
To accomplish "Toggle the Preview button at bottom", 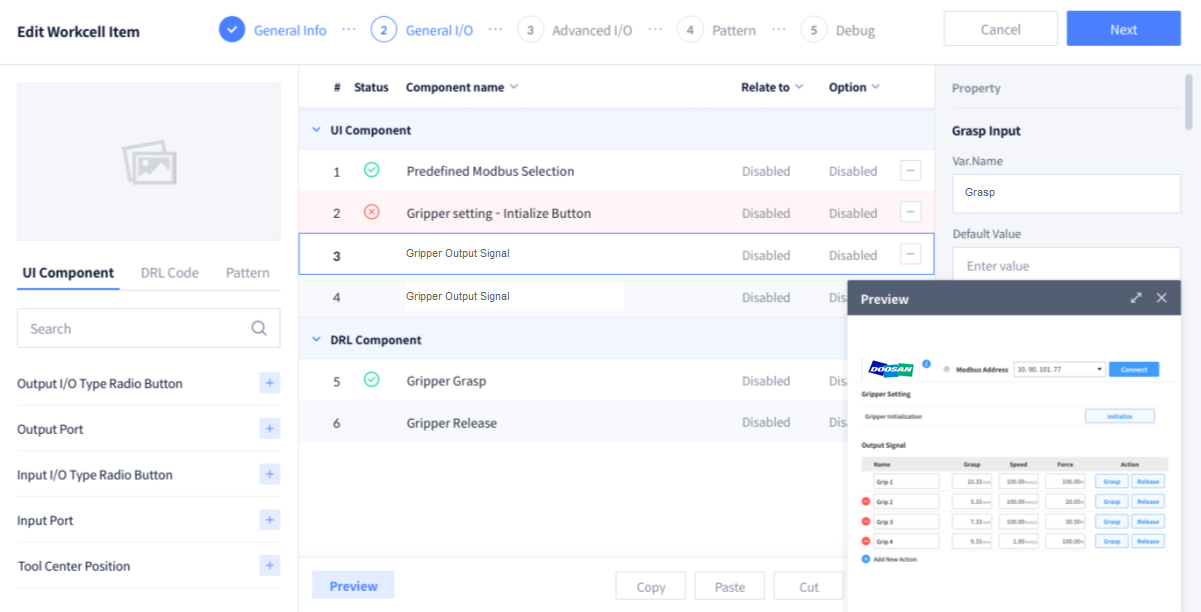I will pyautogui.click(x=353, y=586).
